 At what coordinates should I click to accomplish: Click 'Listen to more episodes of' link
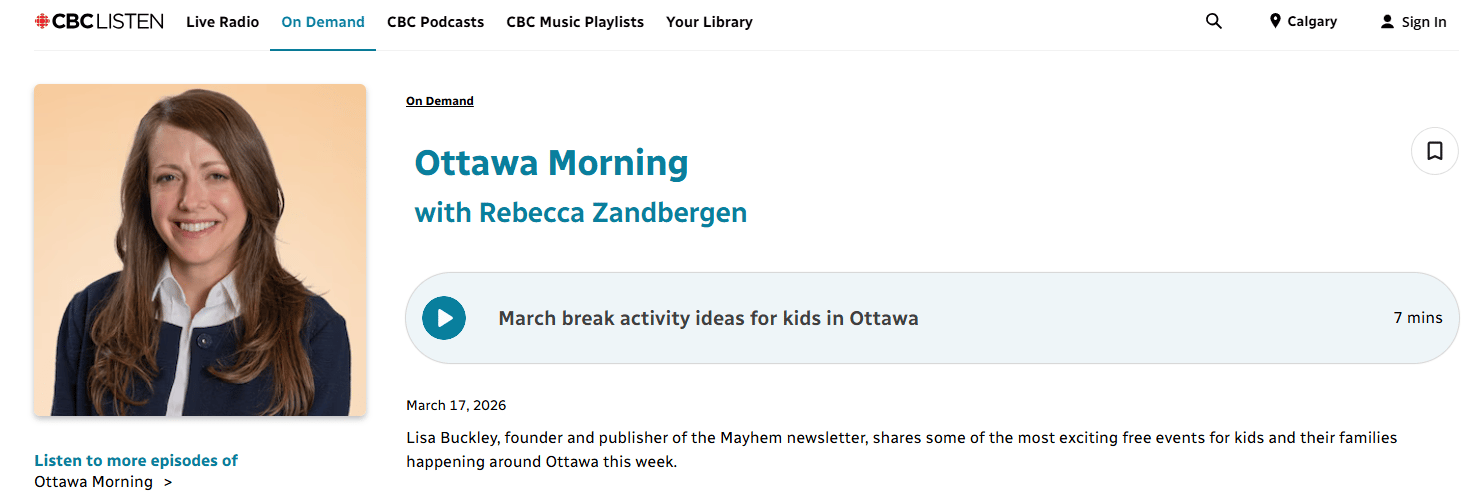(136, 461)
